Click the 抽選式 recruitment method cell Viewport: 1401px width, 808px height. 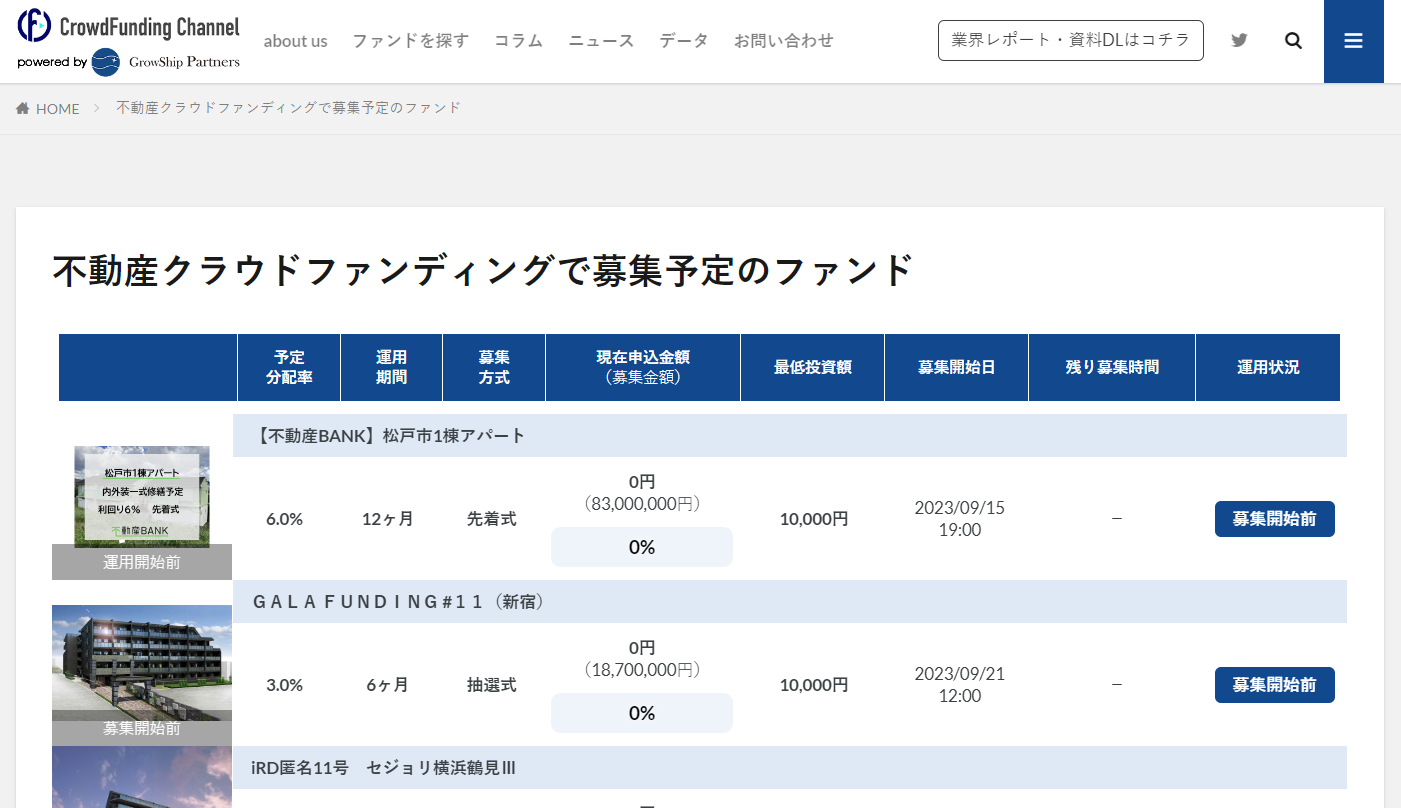[x=492, y=685]
